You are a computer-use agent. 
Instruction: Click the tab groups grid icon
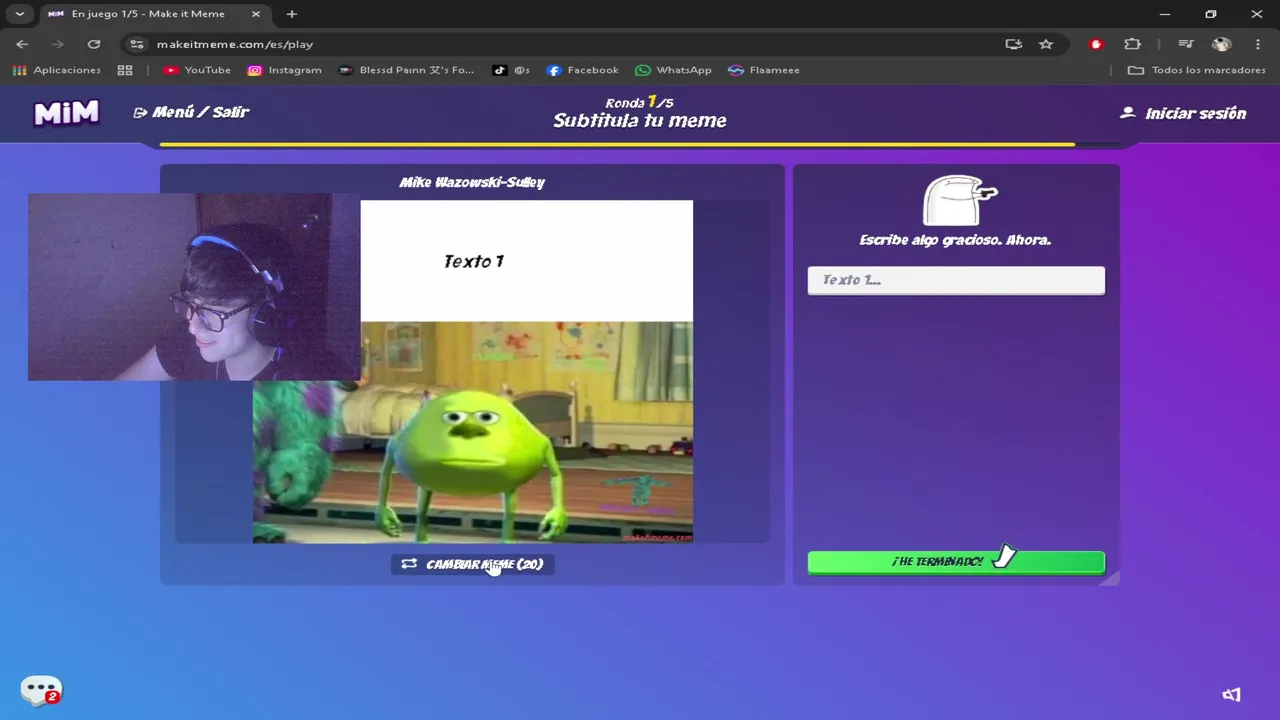click(x=125, y=70)
